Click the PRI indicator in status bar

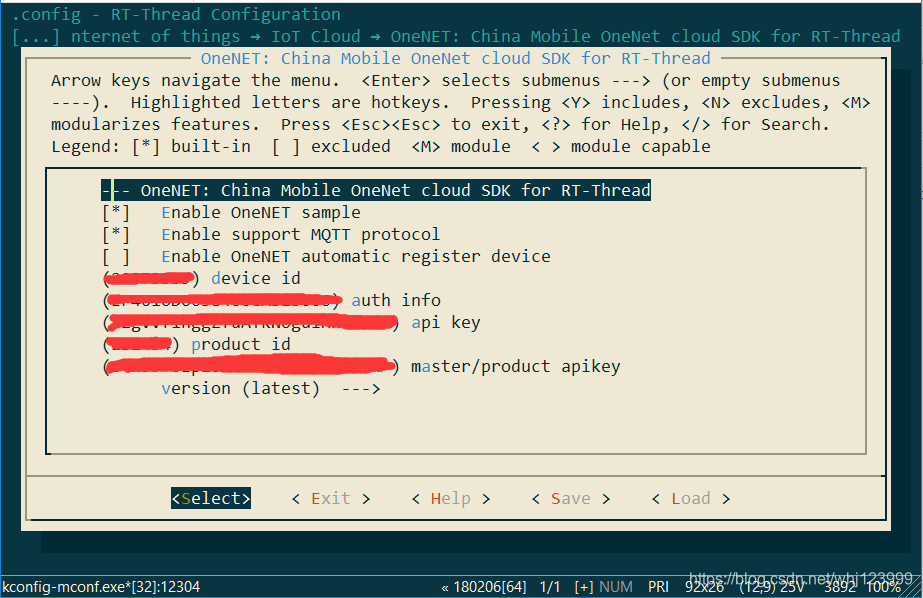658,587
